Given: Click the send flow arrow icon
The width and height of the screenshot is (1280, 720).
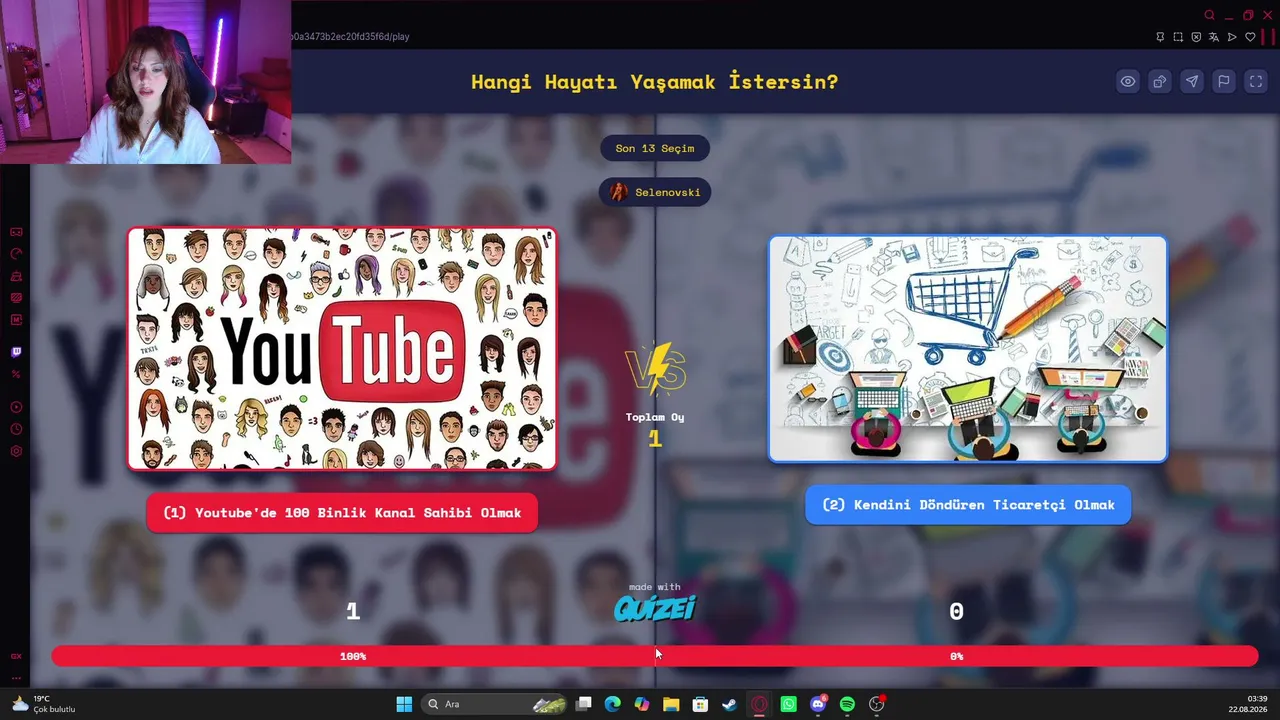Looking at the screenshot, I should pos(1232,37).
